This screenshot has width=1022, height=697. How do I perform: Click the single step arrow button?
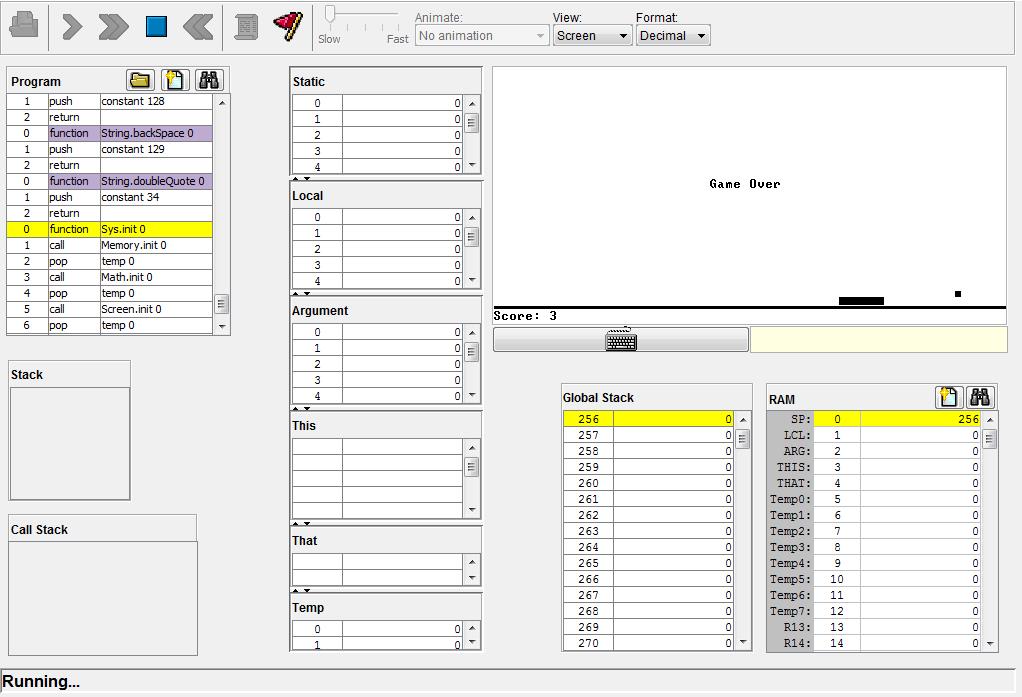(x=72, y=27)
